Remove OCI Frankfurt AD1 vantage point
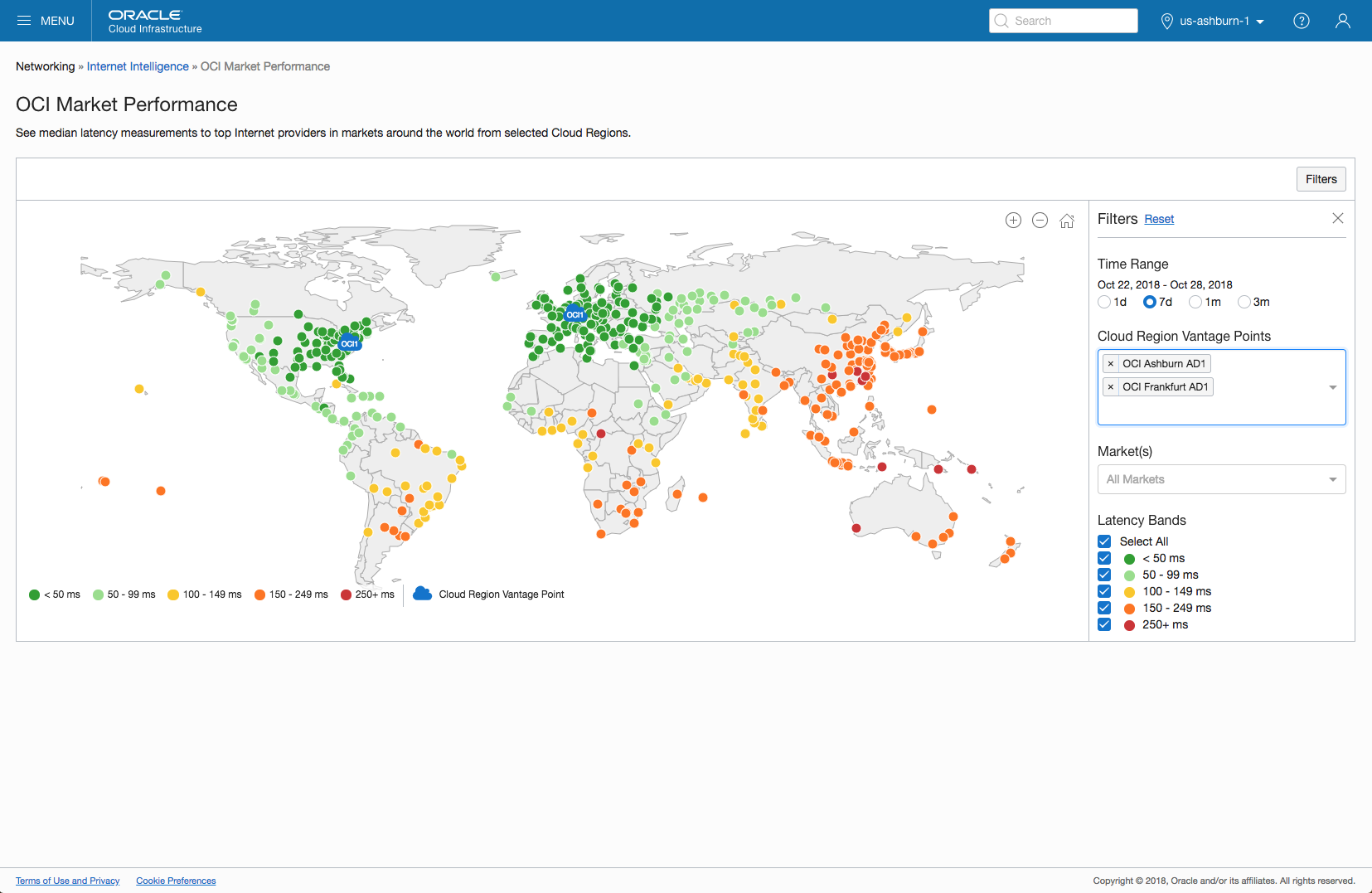This screenshot has height=893, width=1372. 1111,387
